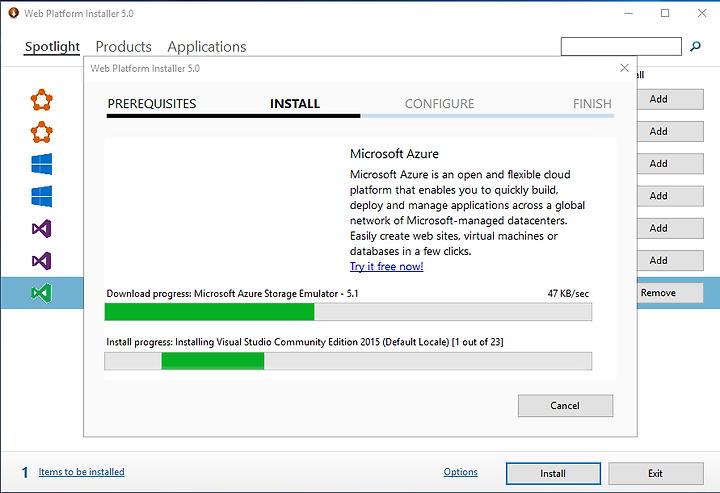This screenshot has width=720, height=493.
Task: Click the FINISH step header
Action: [x=592, y=104]
